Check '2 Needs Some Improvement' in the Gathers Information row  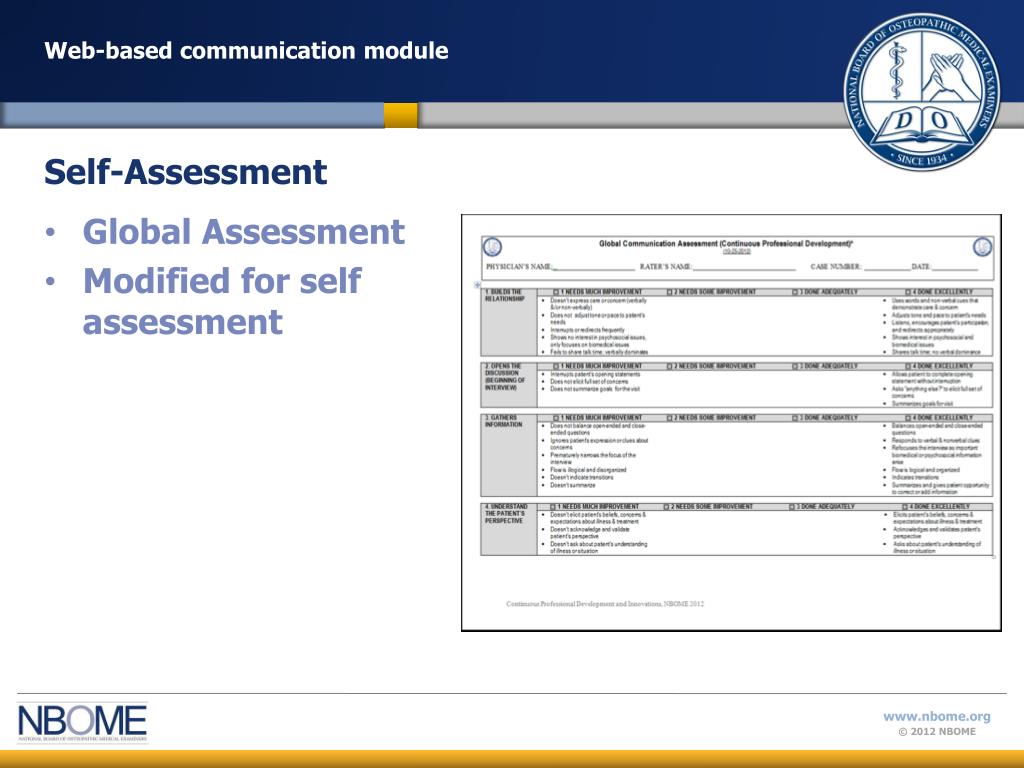point(670,418)
